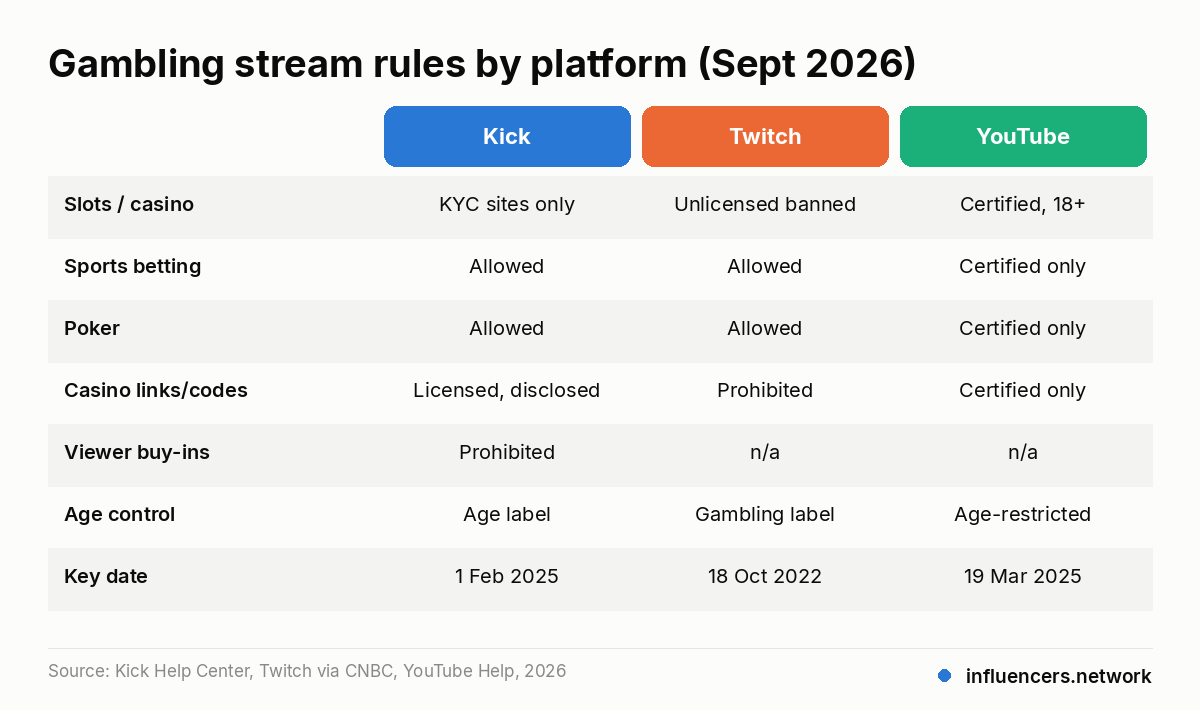Click 'Prohibited' for Twitch casino links/codes
The image size is (1200, 710).
[765, 390]
